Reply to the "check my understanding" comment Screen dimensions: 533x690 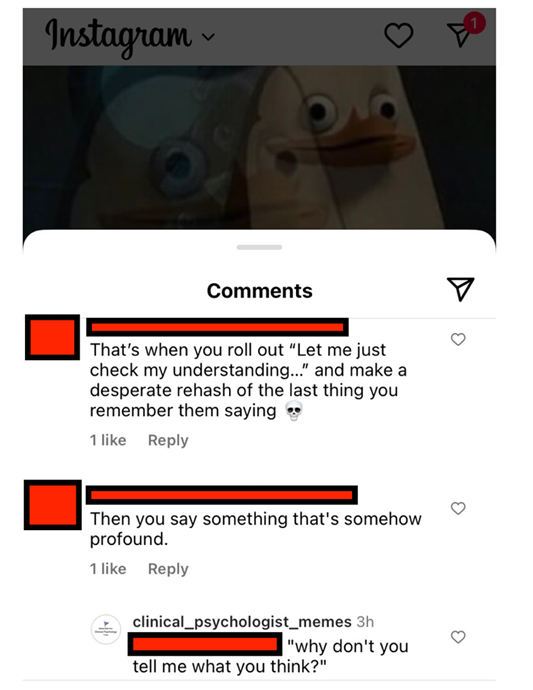(x=168, y=440)
